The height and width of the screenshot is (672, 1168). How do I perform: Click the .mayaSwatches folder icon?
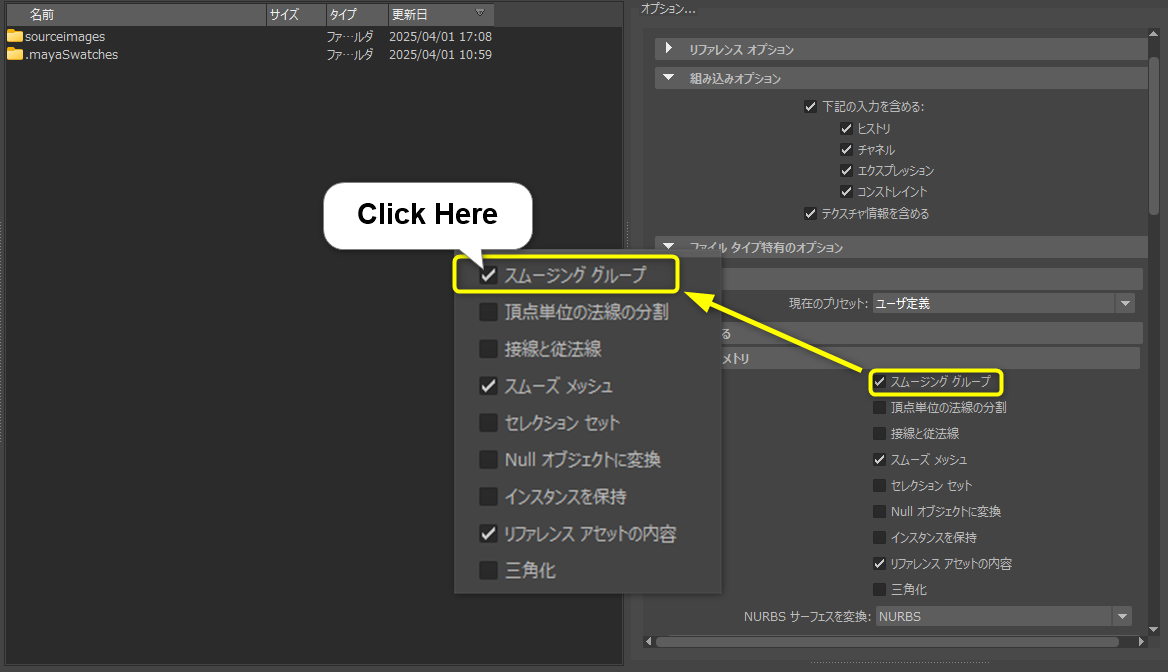coord(15,54)
